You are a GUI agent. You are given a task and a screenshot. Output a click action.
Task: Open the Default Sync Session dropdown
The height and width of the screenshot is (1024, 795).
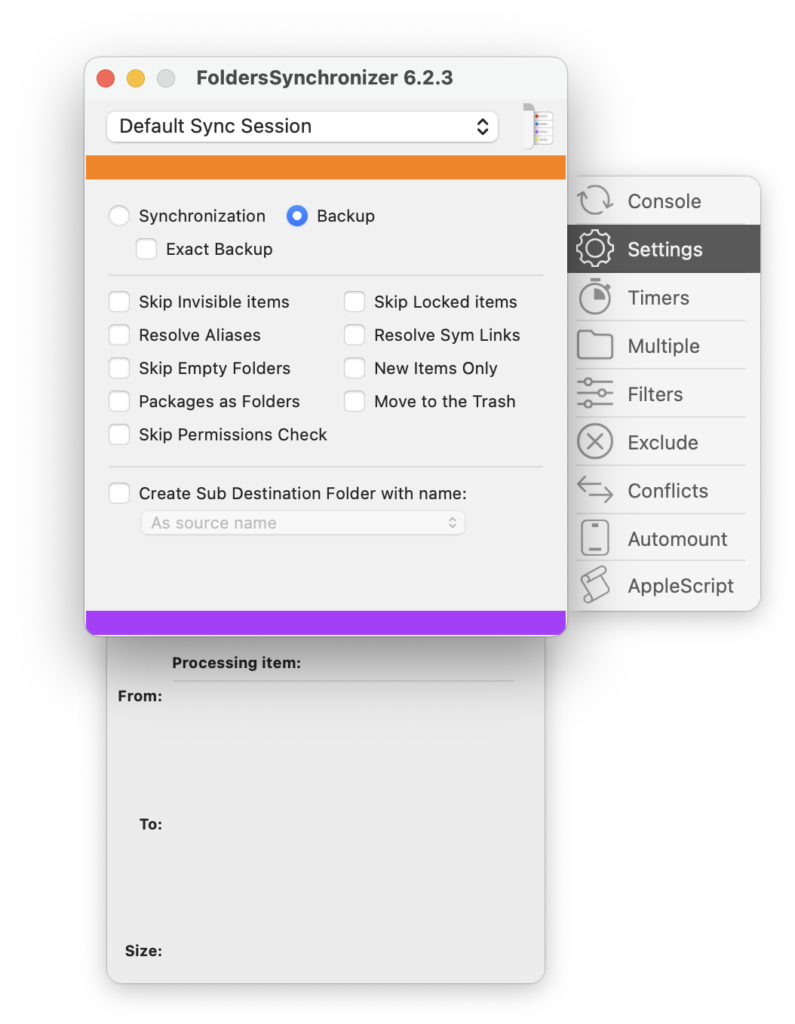click(x=302, y=126)
